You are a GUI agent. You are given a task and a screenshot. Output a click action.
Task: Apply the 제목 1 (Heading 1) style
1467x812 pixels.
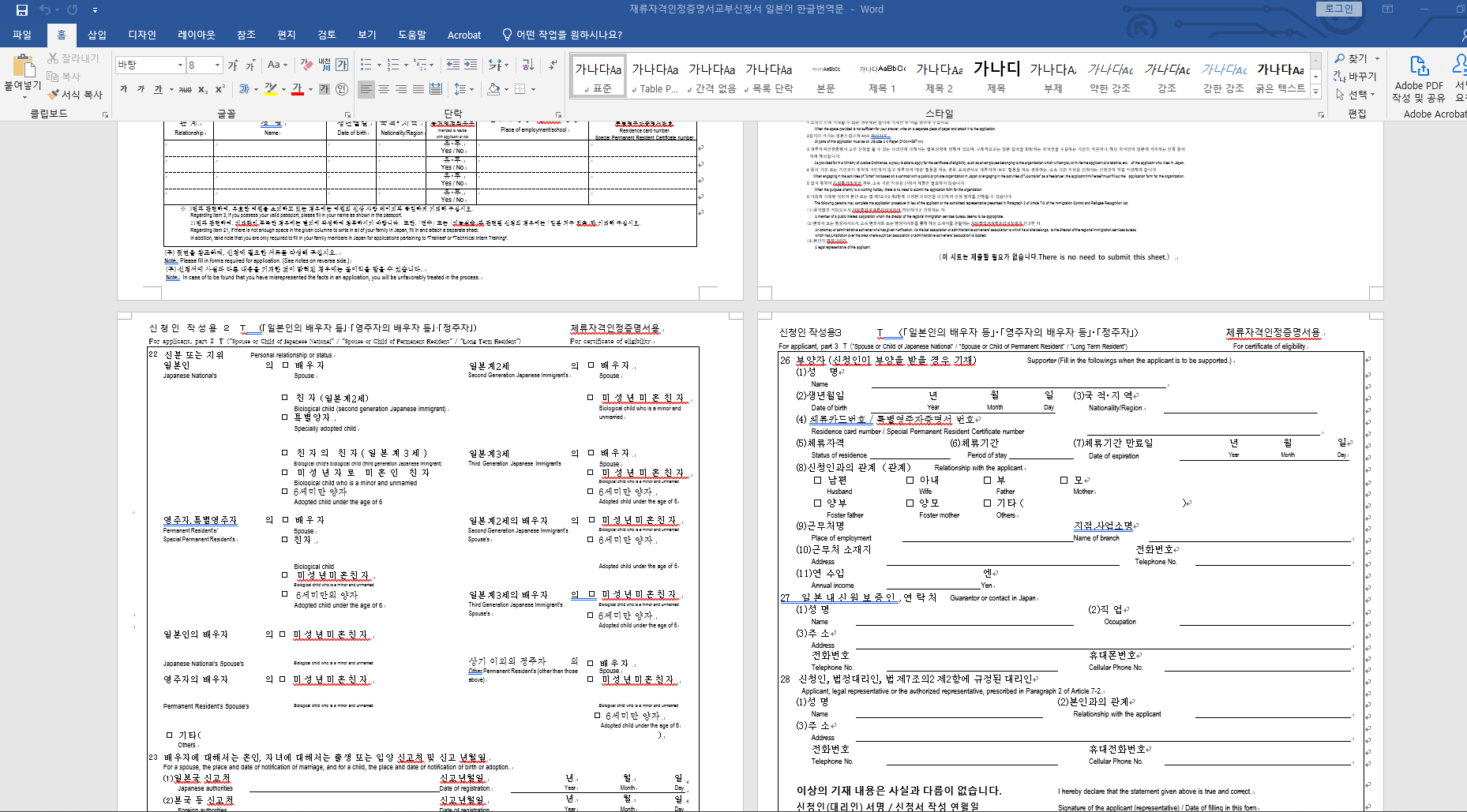point(882,77)
